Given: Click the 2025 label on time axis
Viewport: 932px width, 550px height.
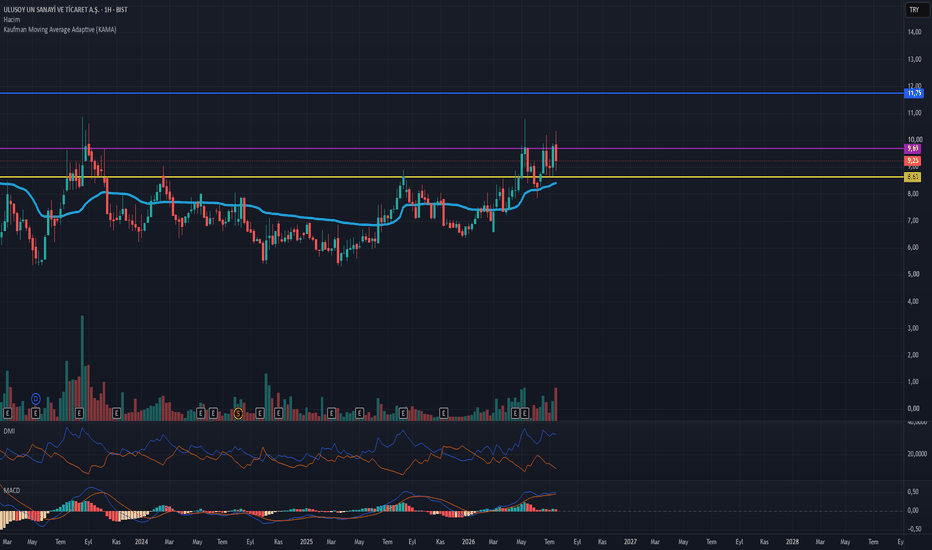Looking at the screenshot, I should point(306,542).
